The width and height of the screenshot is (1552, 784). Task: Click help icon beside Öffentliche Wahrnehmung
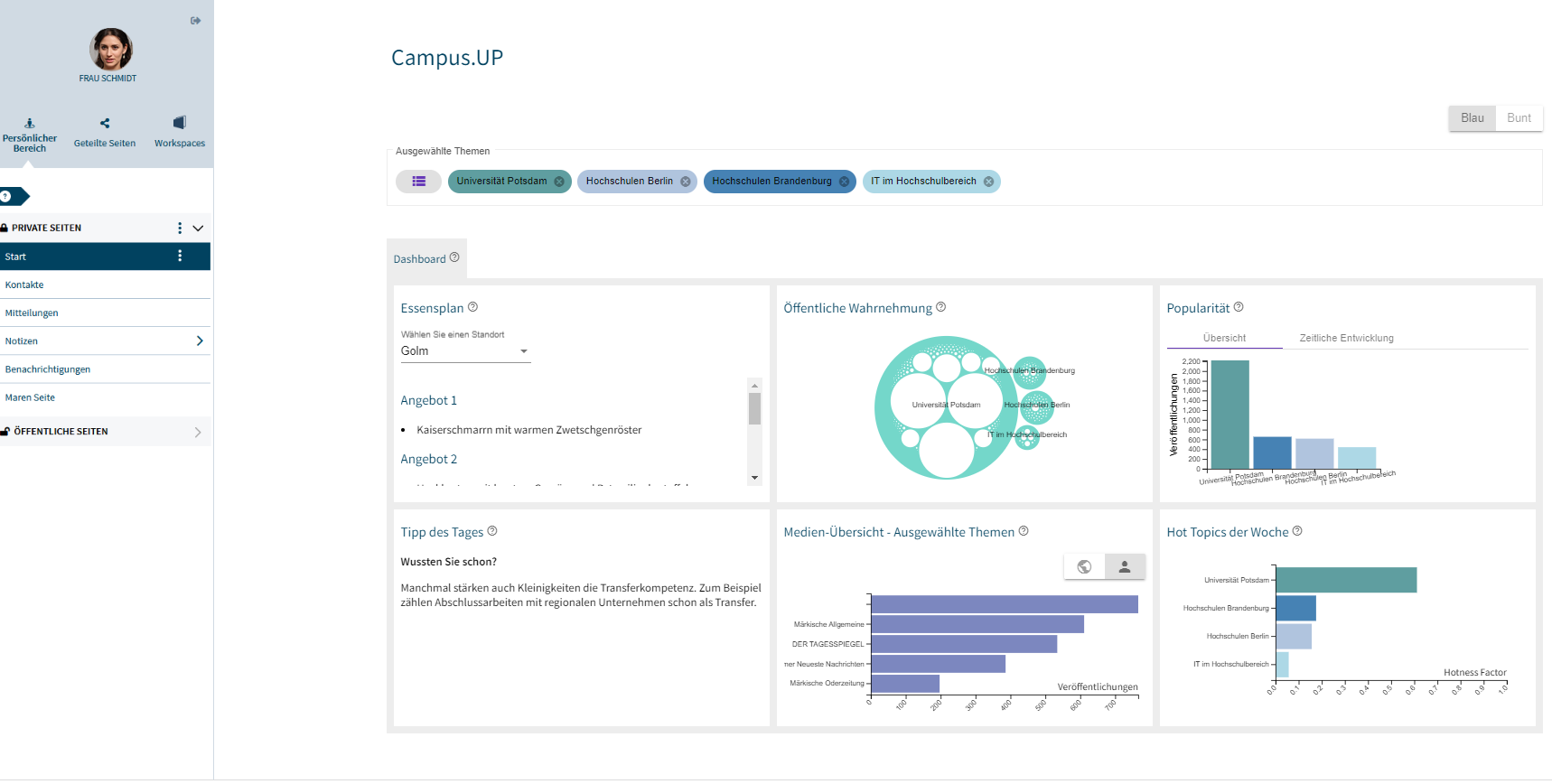[x=940, y=307]
